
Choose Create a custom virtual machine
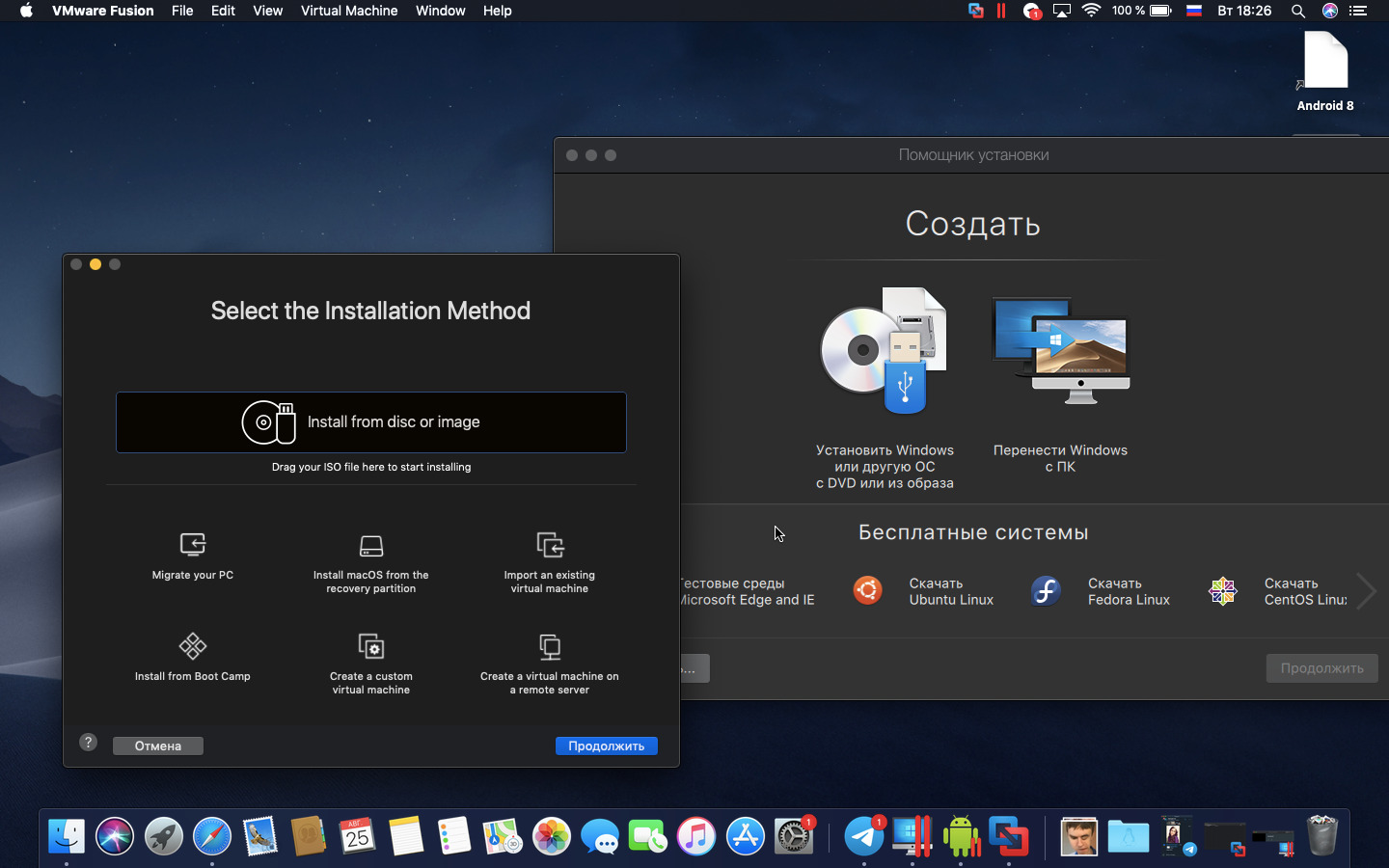(x=371, y=646)
